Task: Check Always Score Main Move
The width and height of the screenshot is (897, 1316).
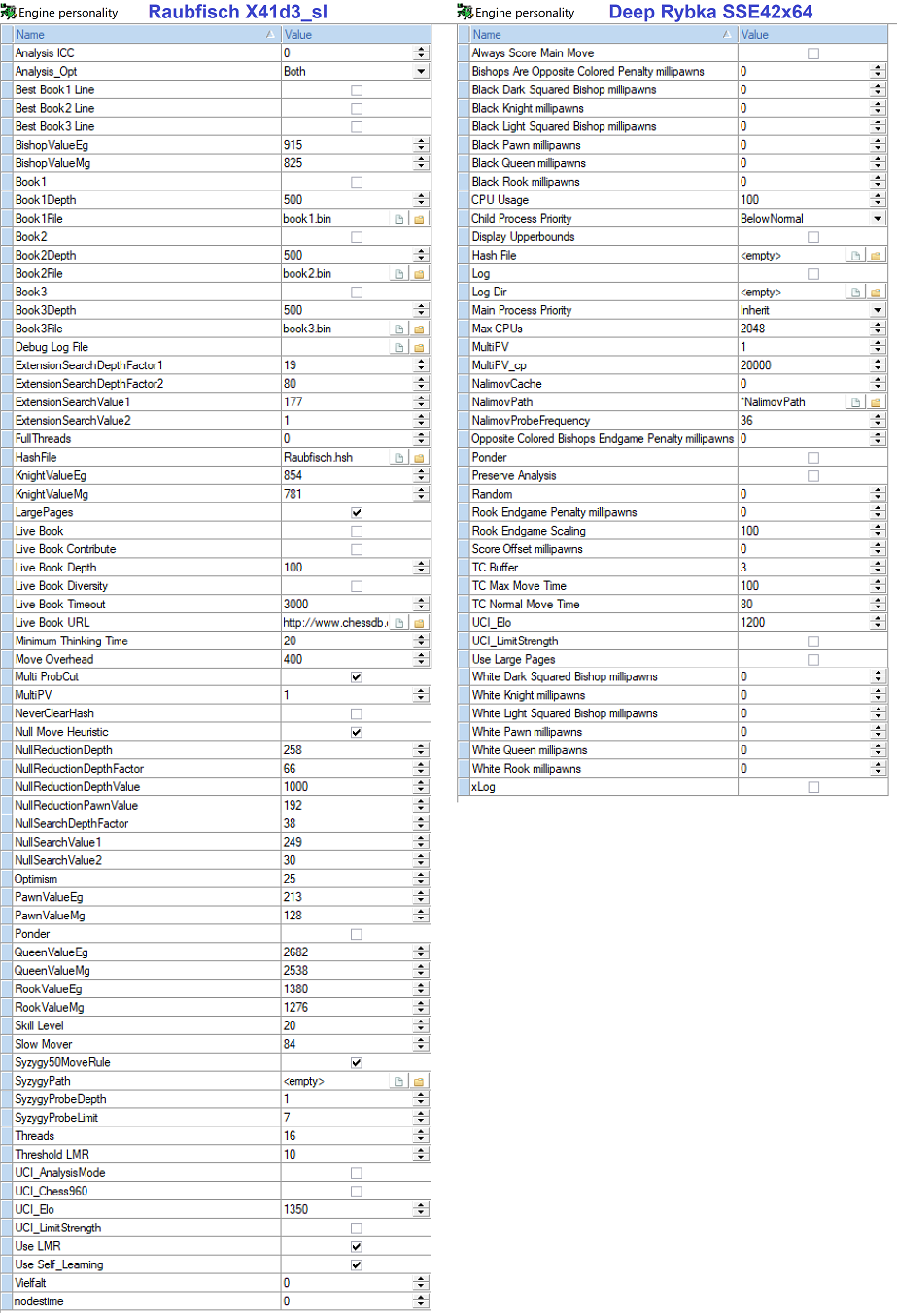Action: 813,53
